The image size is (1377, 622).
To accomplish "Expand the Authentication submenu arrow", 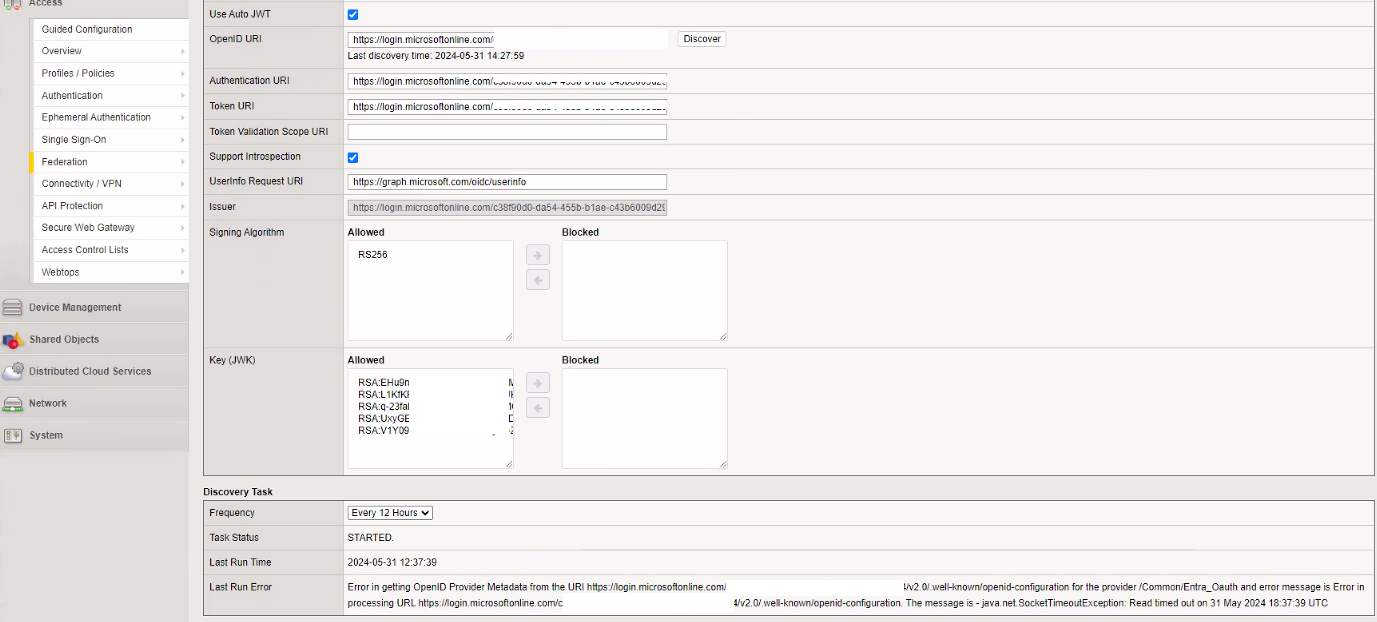I will 183,96.
